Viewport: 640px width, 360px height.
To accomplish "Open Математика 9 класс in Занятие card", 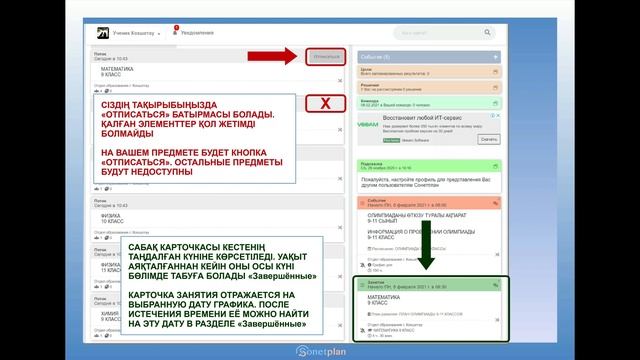I will (384, 300).
